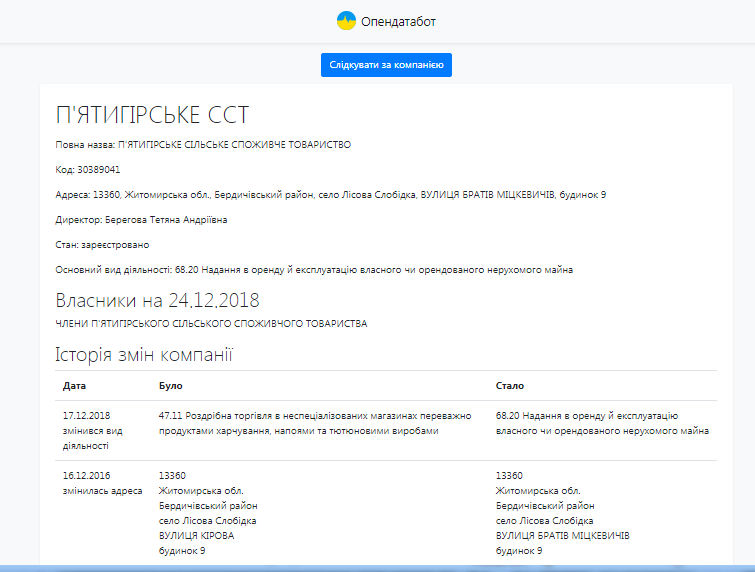Click the Було column header
The width and height of the screenshot is (755, 572).
171,385
